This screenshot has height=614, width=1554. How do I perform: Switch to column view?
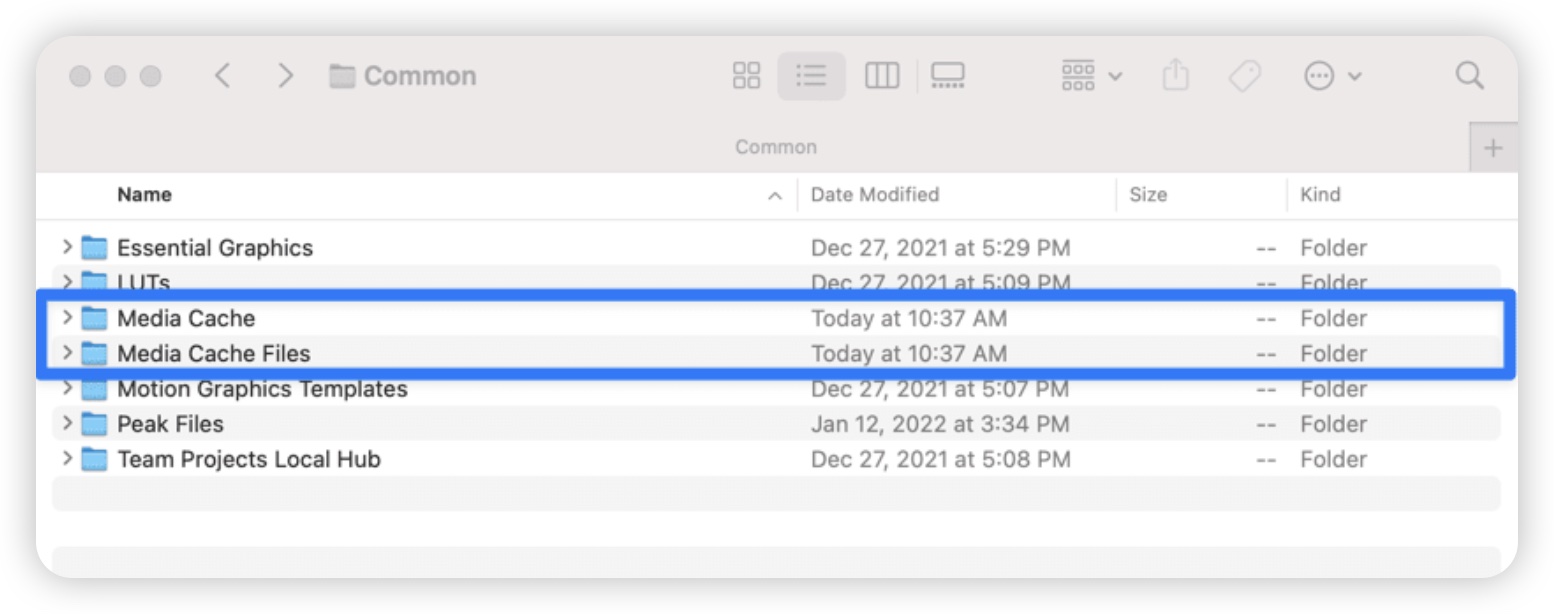(882, 76)
